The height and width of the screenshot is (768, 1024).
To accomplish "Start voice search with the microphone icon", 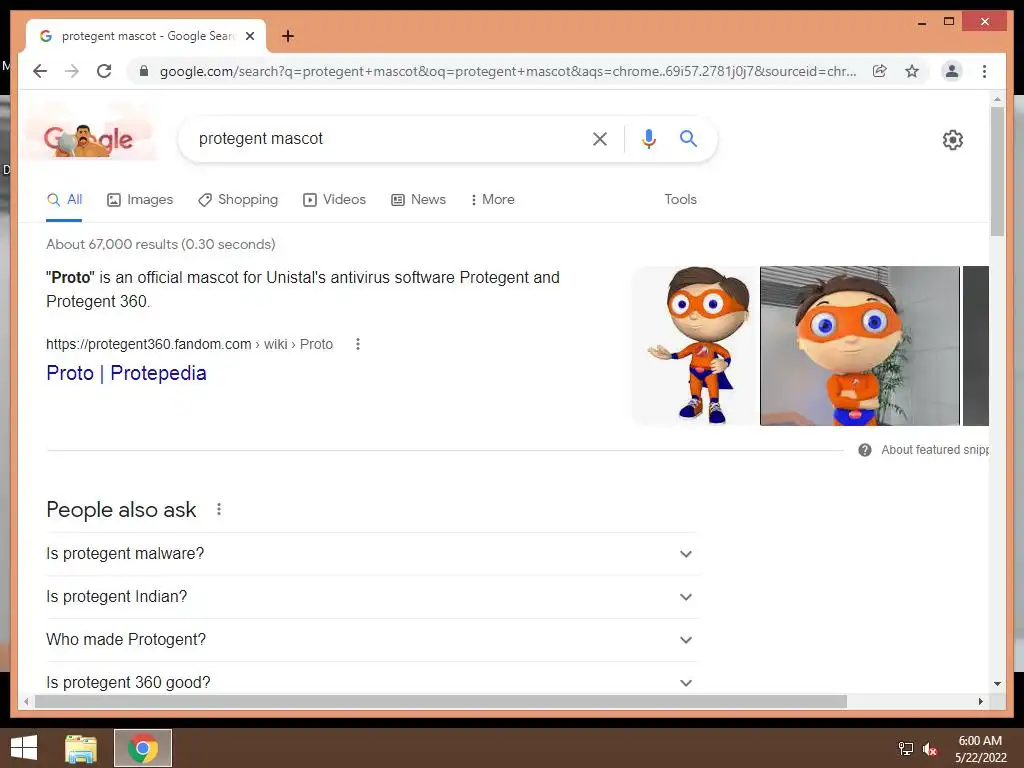I will [648, 138].
